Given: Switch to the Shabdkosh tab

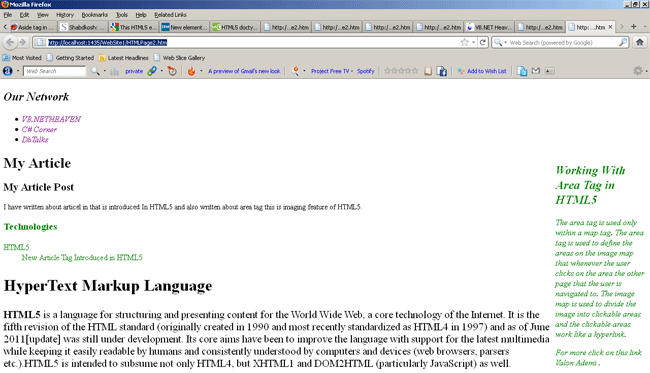Looking at the screenshot, I should [82, 27].
